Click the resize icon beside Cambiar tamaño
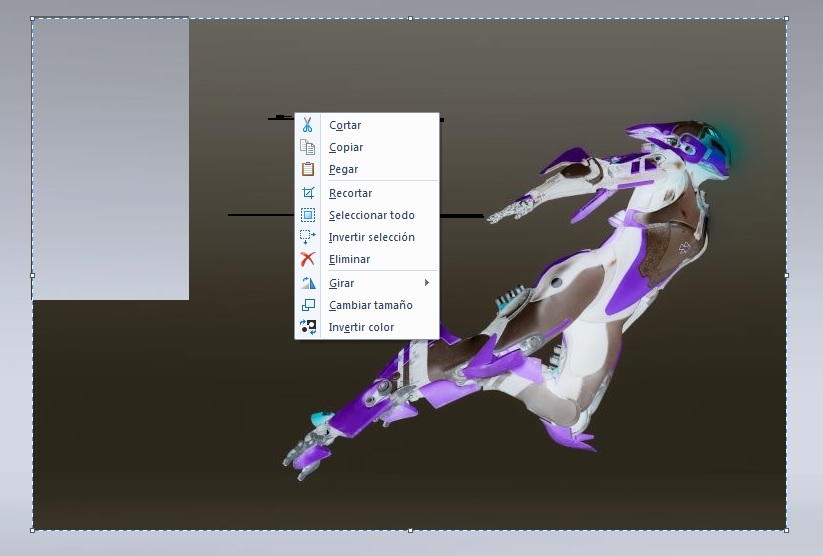The image size is (823, 556). (x=308, y=305)
